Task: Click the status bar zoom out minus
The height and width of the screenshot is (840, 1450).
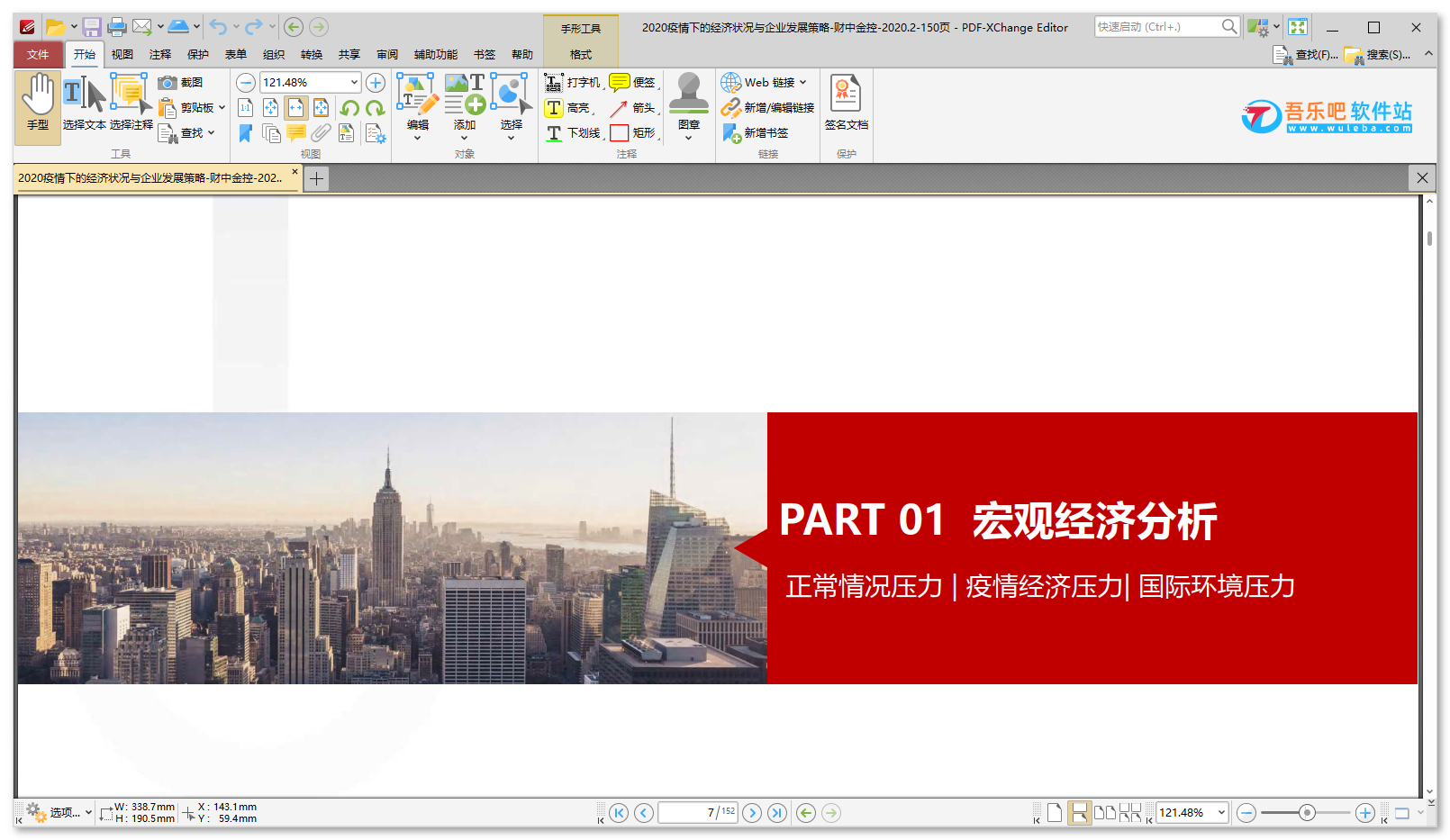Action: [x=1246, y=813]
